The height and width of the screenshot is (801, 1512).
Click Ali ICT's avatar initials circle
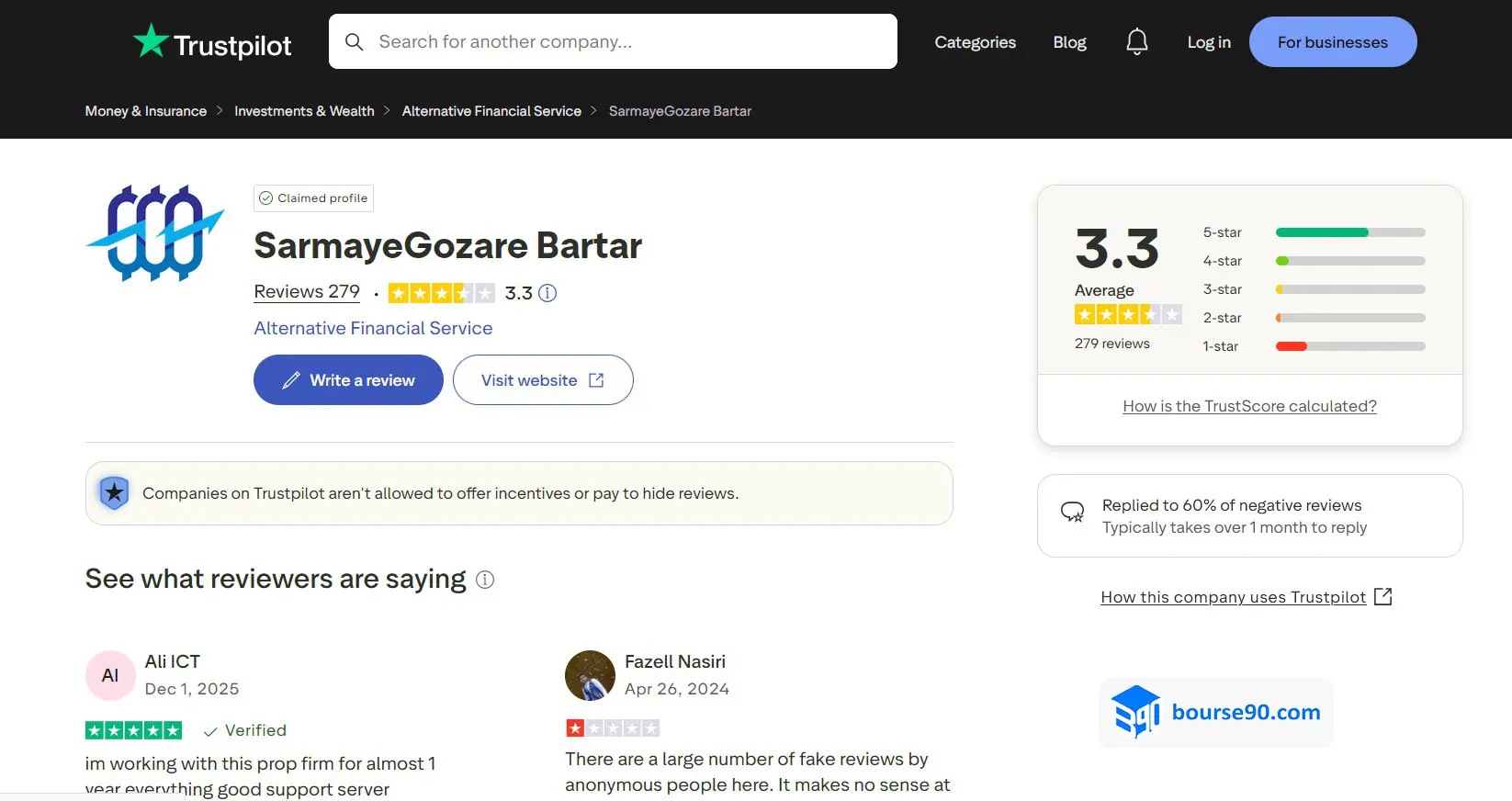coord(110,675)
